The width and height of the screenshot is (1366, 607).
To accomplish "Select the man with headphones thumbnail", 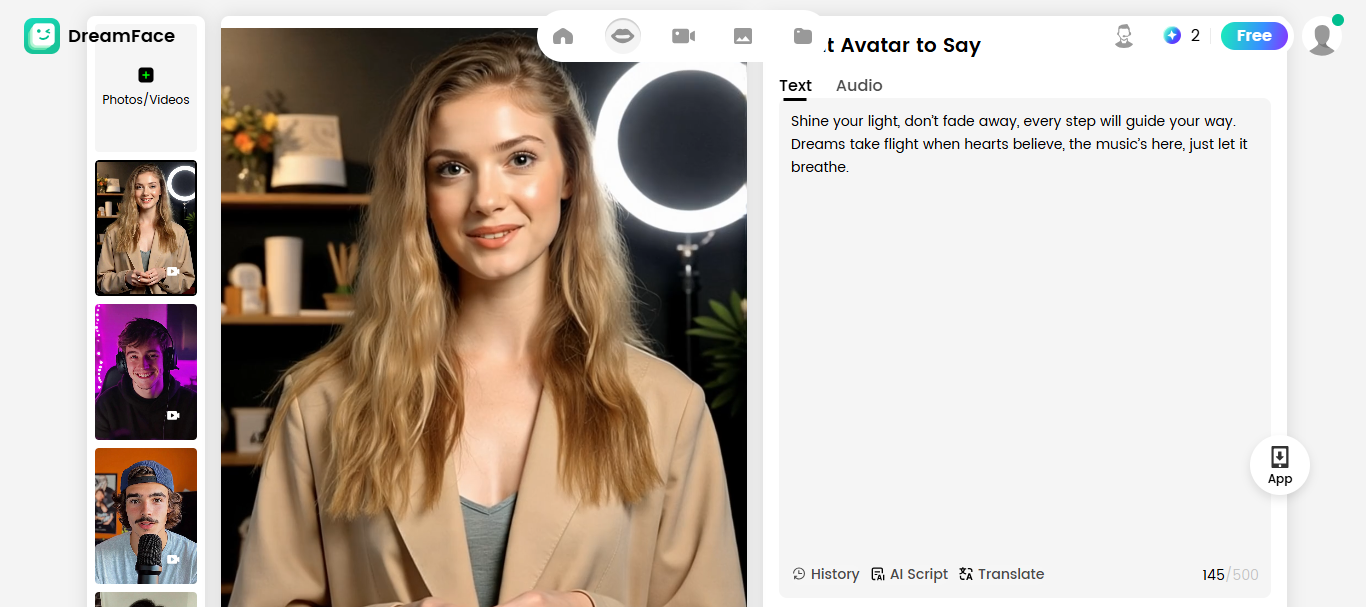I will coord(146,372).
